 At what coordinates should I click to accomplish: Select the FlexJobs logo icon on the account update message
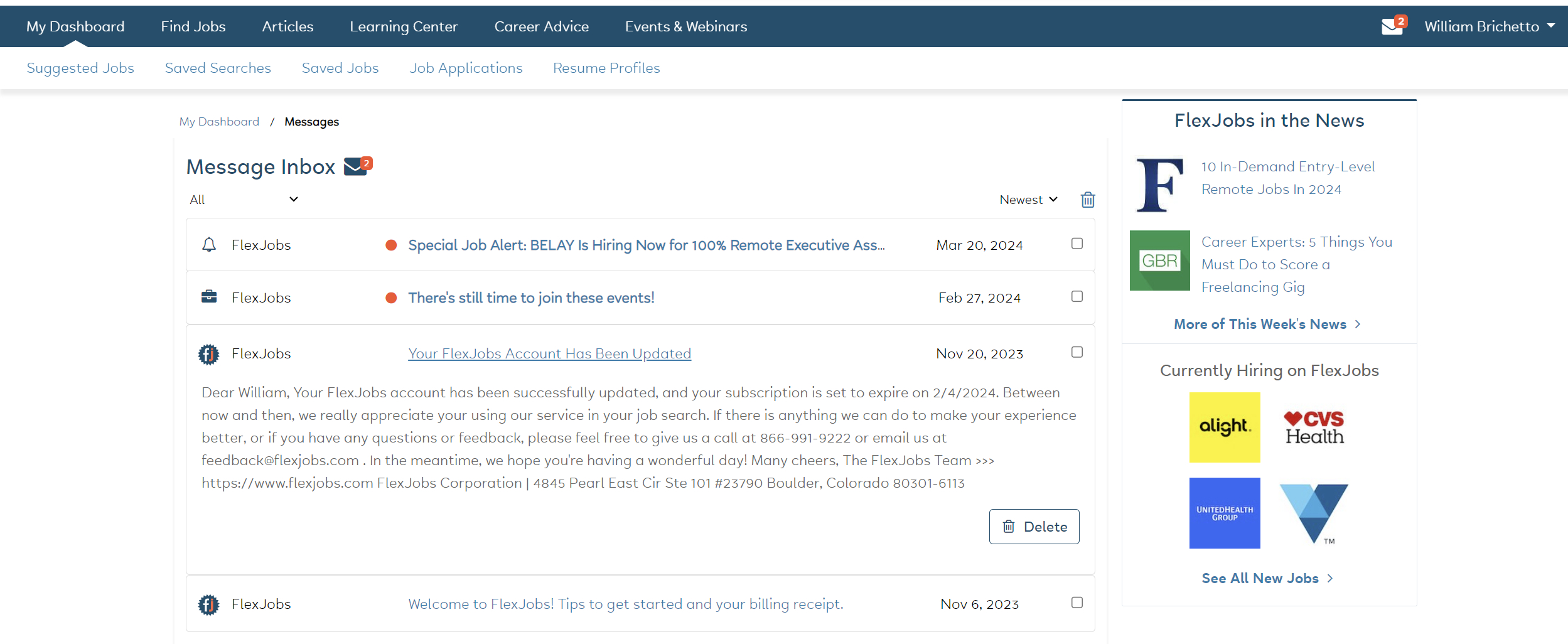pyautogui.click(x=209, y=353)
